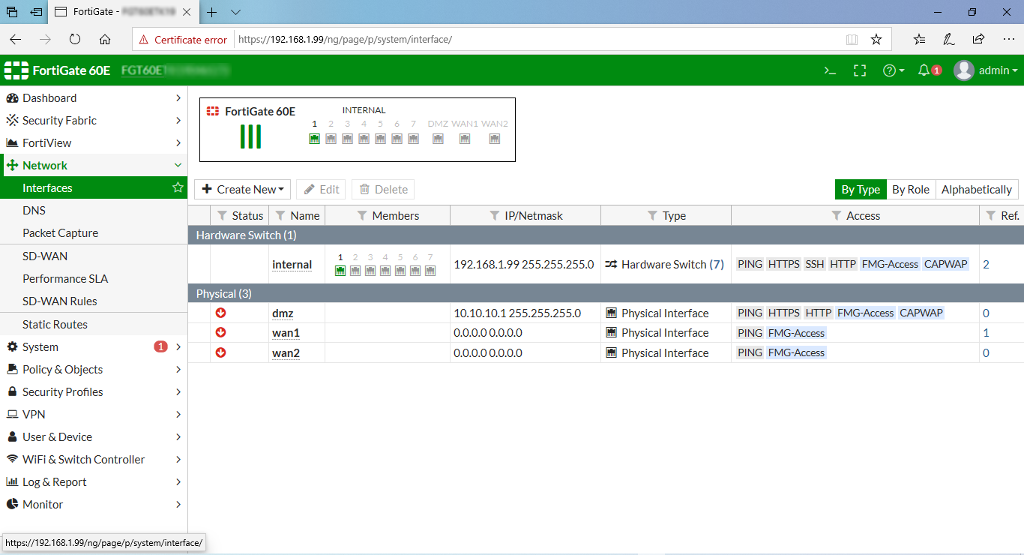Open the CLI console icon
Viewport: 1024px width, 555px height.
pyautogui.click(x=830, y=71)
